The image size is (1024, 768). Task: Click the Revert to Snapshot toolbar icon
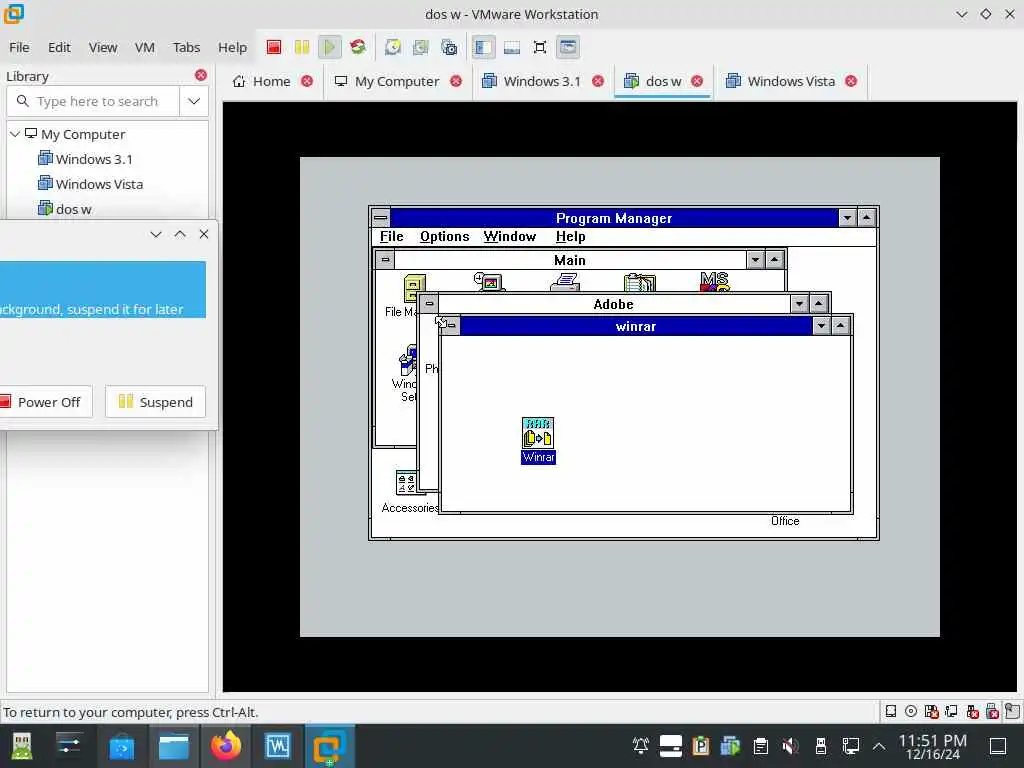[x=421, y=47]
